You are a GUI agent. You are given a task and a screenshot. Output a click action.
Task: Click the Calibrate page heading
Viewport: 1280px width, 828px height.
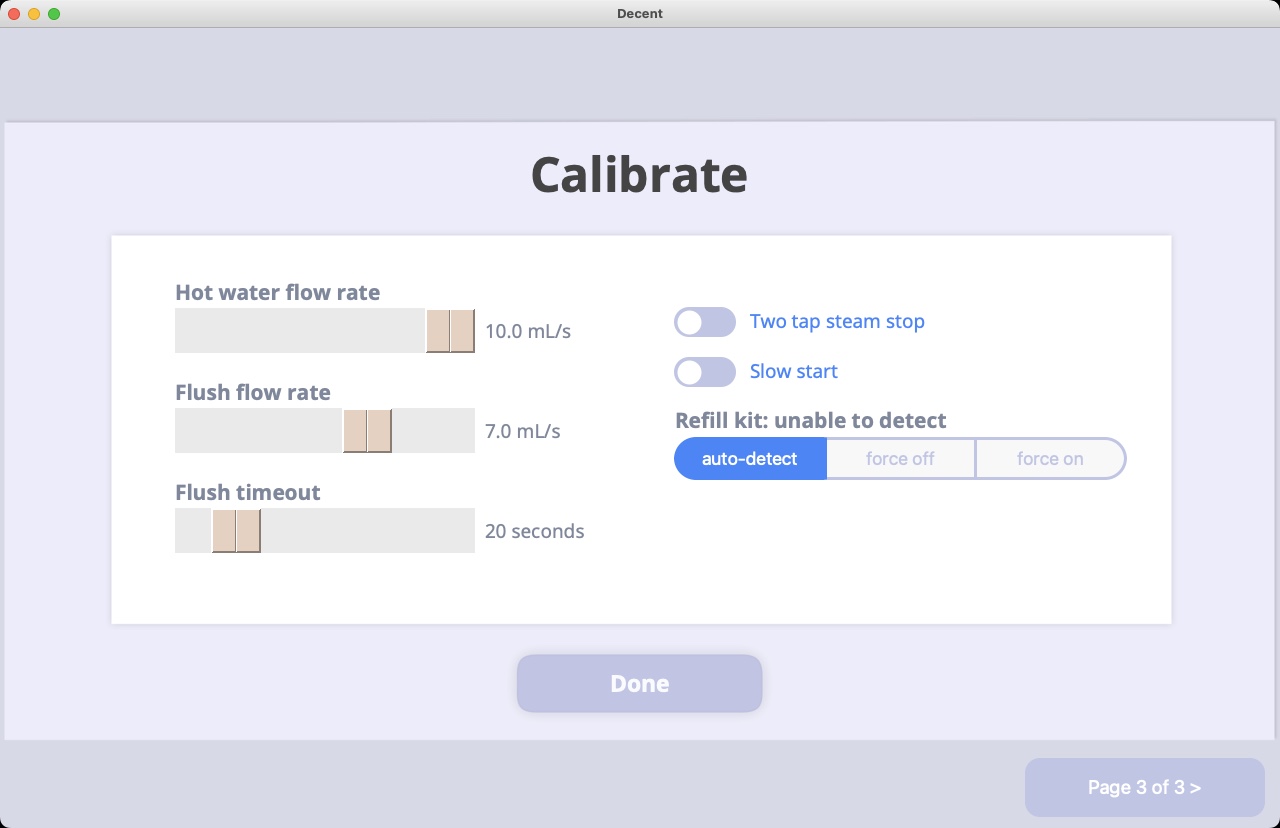[639, 175]
